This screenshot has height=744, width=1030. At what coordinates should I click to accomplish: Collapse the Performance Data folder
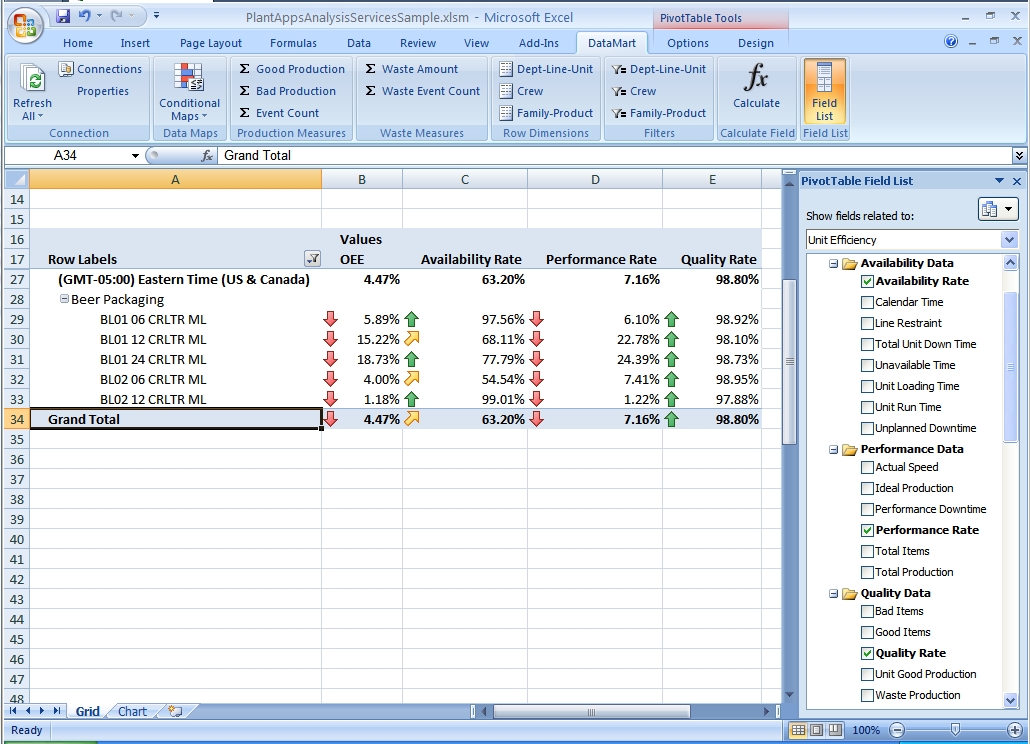(x=833, y=450)
